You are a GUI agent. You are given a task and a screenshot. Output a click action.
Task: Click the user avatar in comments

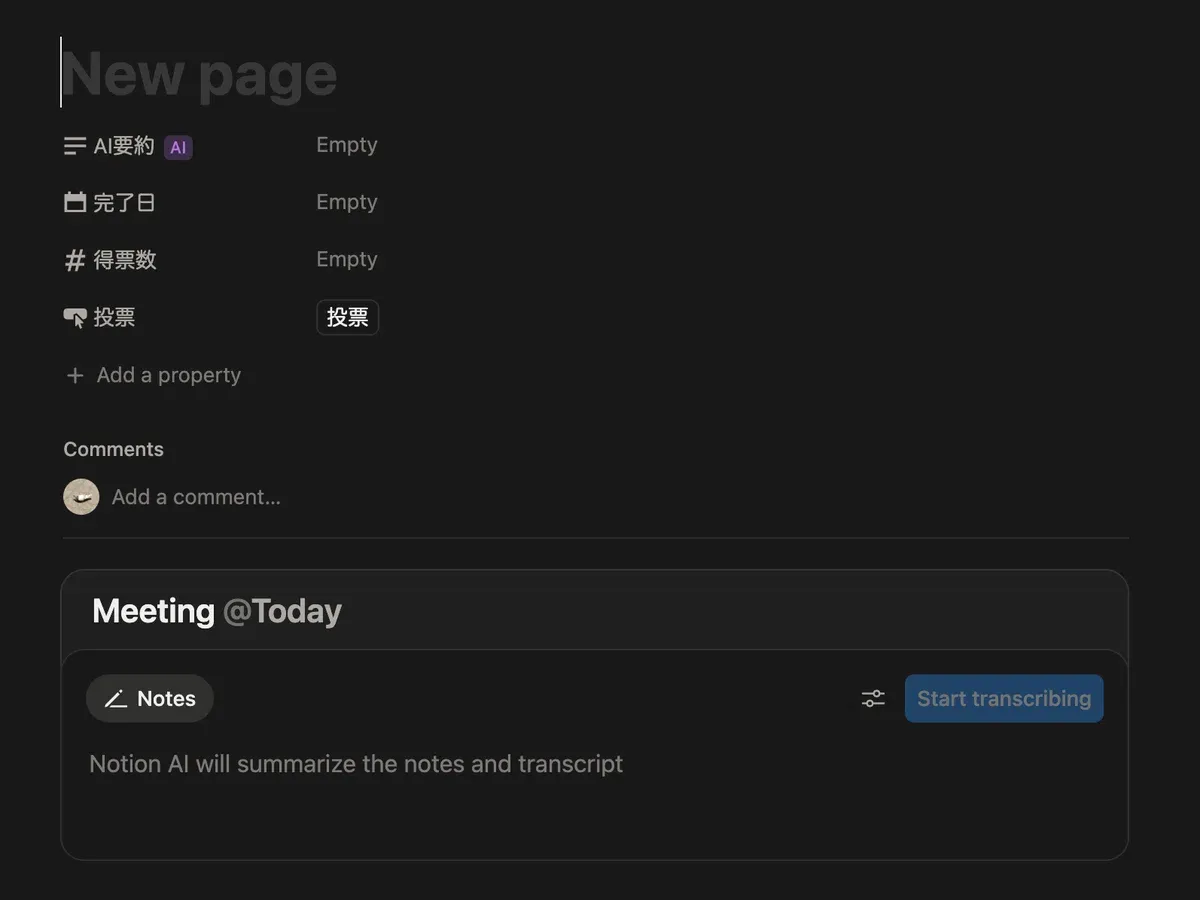point(81,497)
